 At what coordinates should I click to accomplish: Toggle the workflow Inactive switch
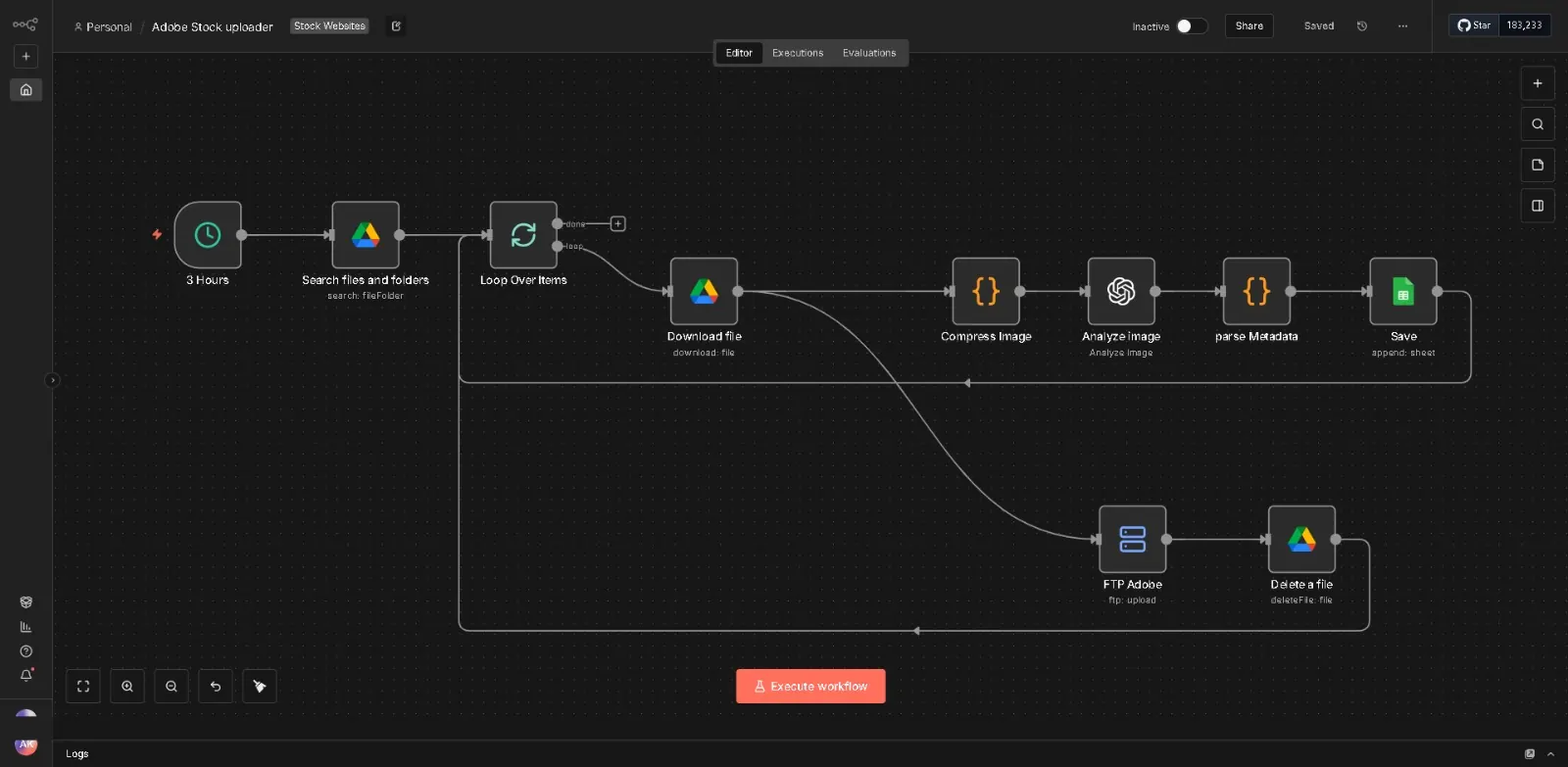click(x=1192, y=26)
